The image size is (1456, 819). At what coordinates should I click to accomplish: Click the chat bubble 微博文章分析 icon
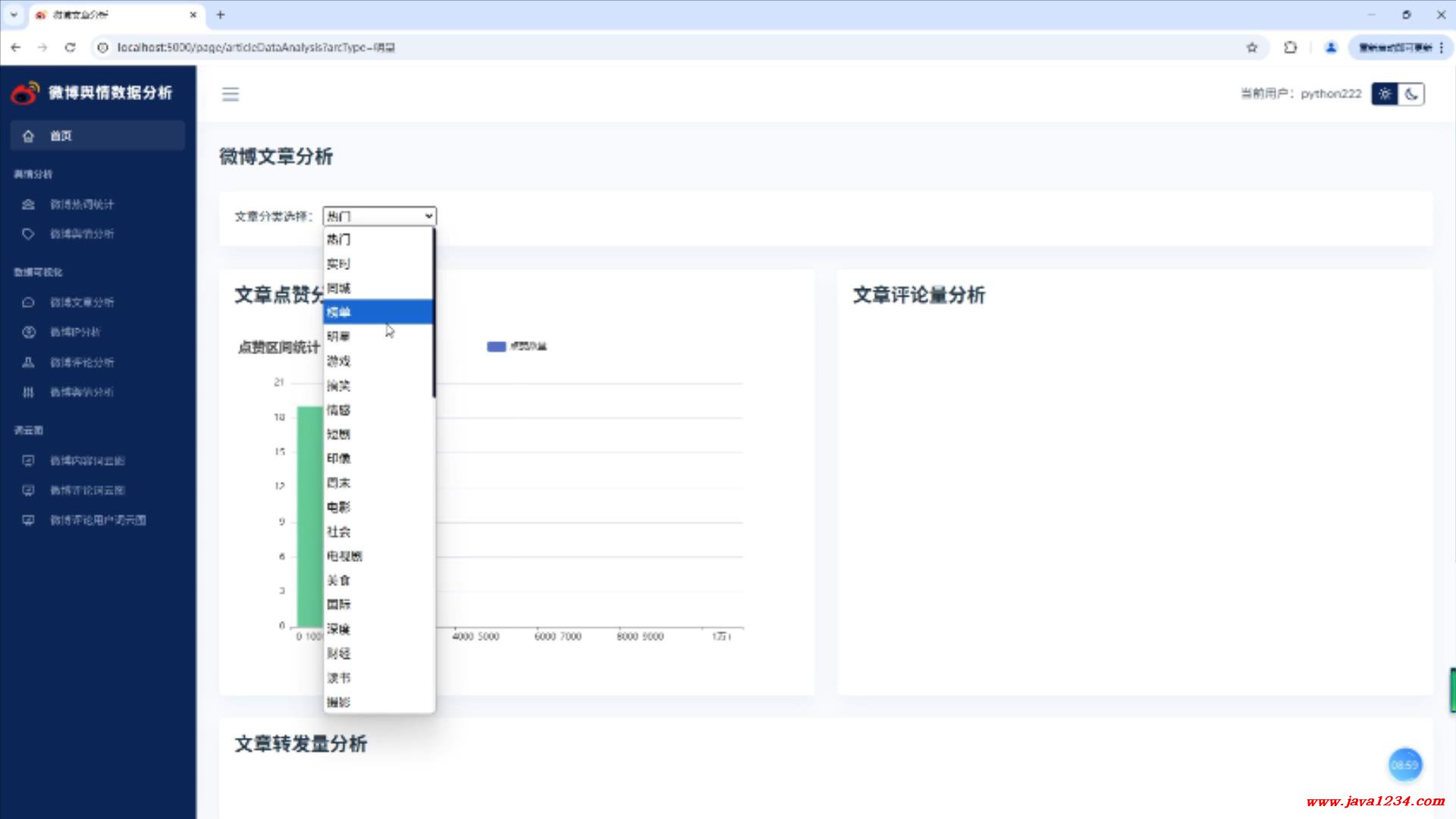29,302
